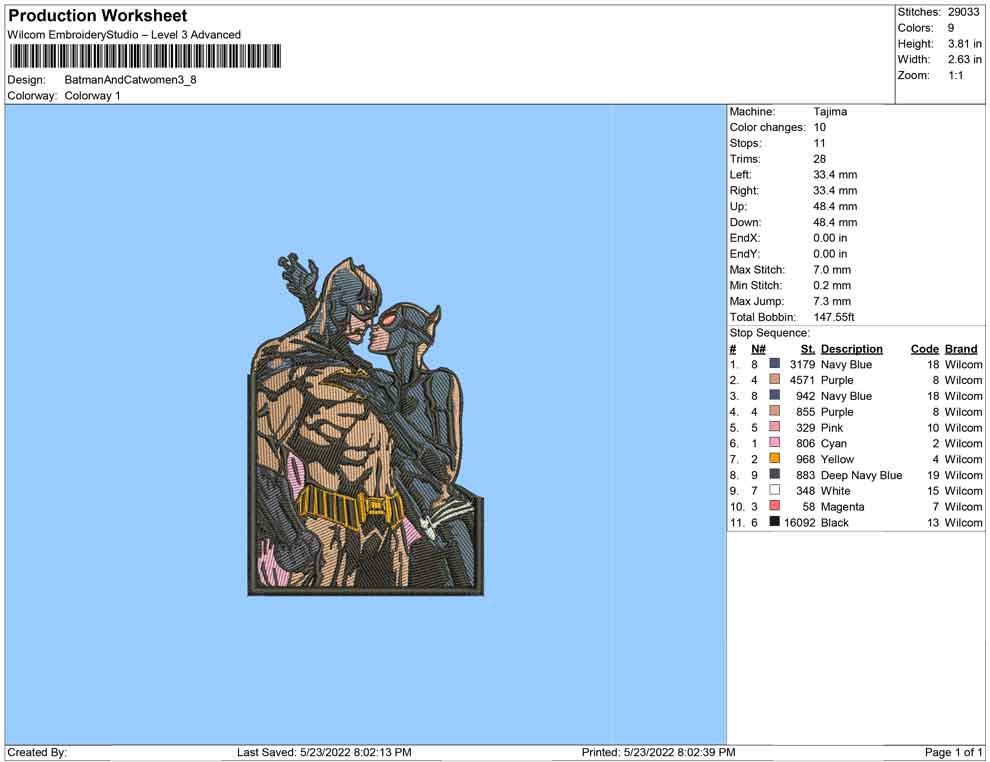Viewport: 990px width, 762px height.
Task: Click the 'Production Worksheet' heading
Action: pos(98,15)
